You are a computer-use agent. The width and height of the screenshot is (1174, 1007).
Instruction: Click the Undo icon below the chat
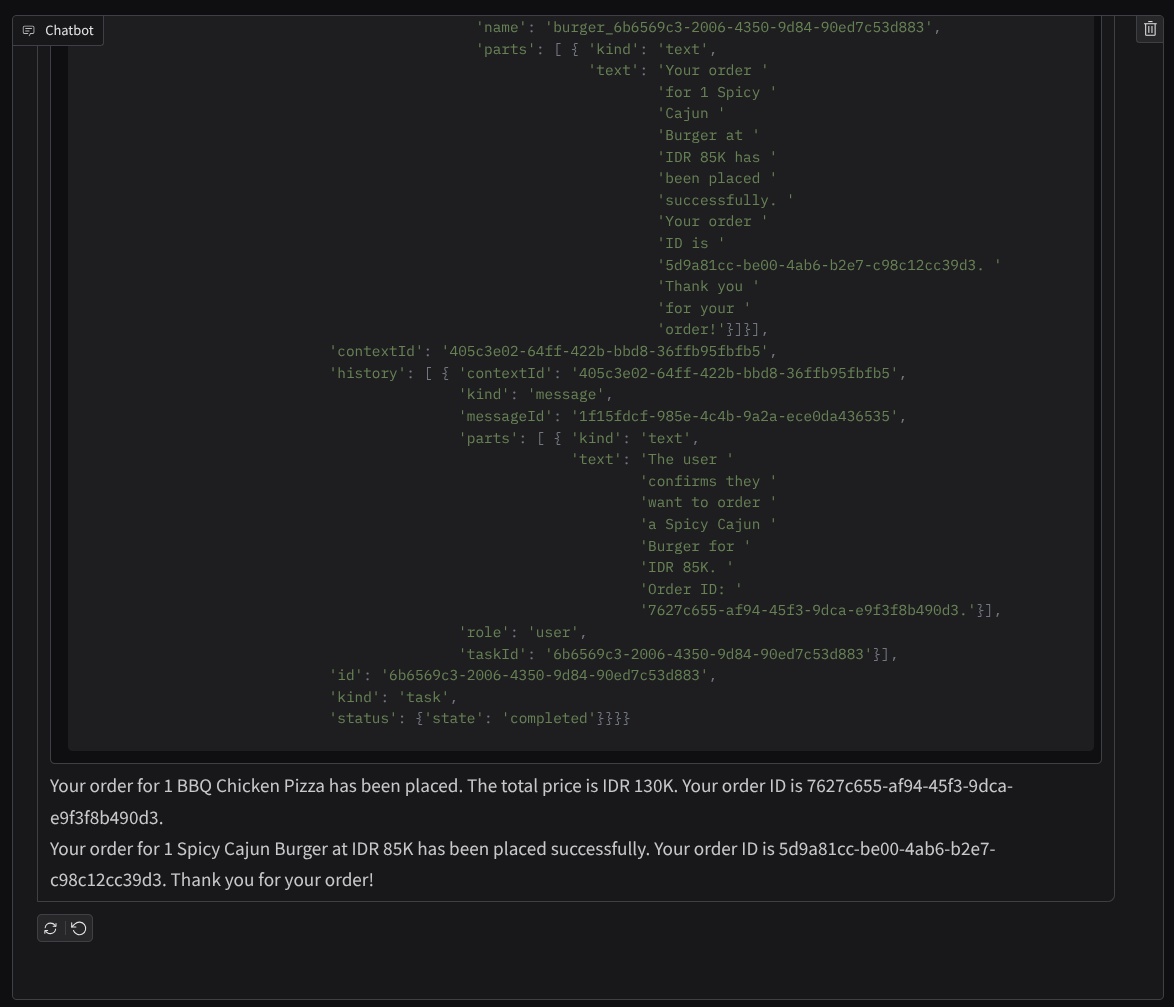(x=79, y=928)
